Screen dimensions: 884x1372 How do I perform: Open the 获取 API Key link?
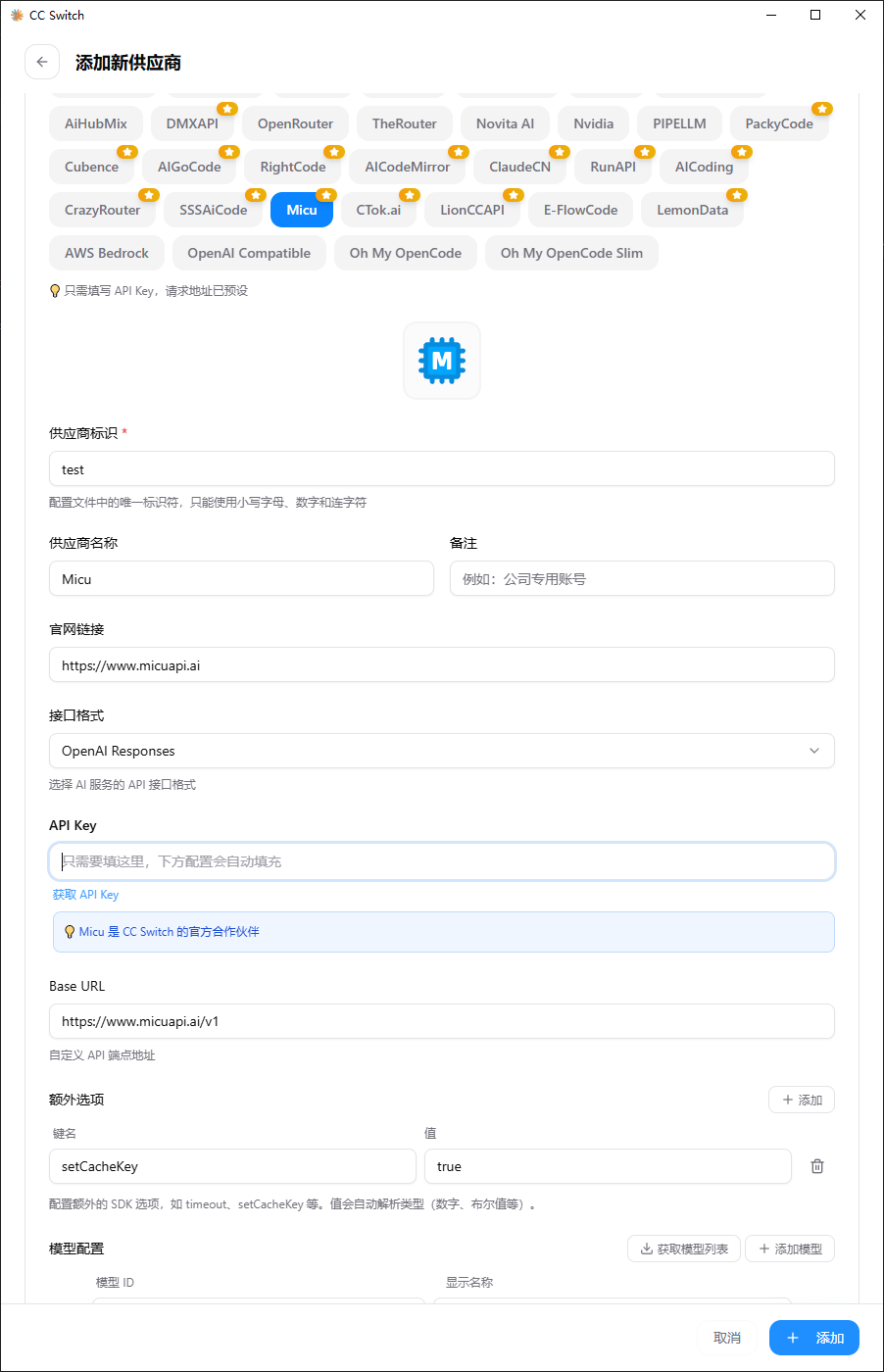click(85, 895)
